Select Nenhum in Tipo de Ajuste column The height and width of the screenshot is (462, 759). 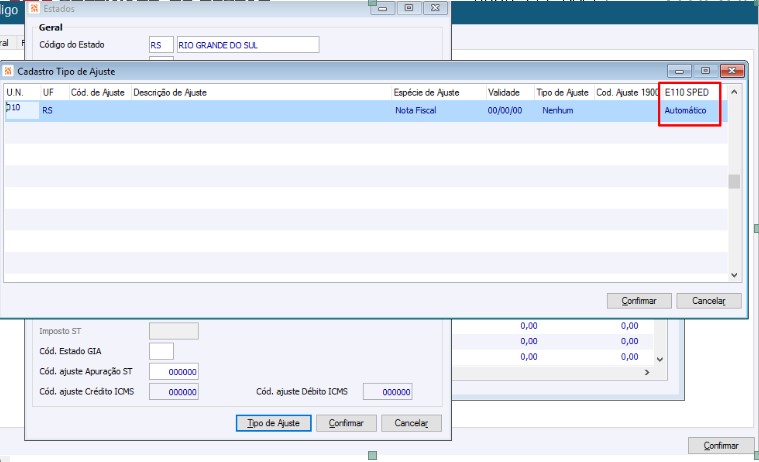click(558, 110)
